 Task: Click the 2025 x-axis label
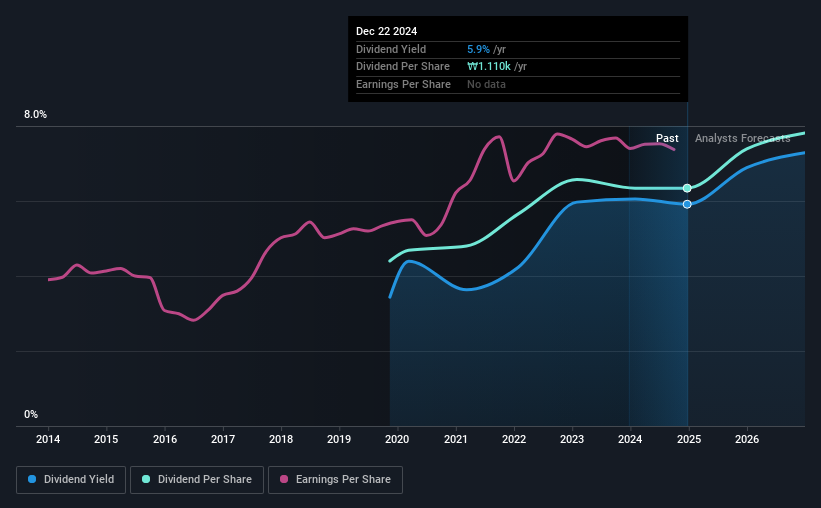point(689,439)
